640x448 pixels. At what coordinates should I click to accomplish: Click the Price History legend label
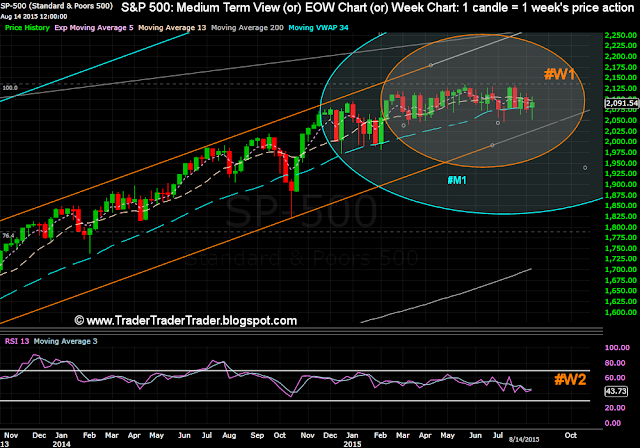27,28
